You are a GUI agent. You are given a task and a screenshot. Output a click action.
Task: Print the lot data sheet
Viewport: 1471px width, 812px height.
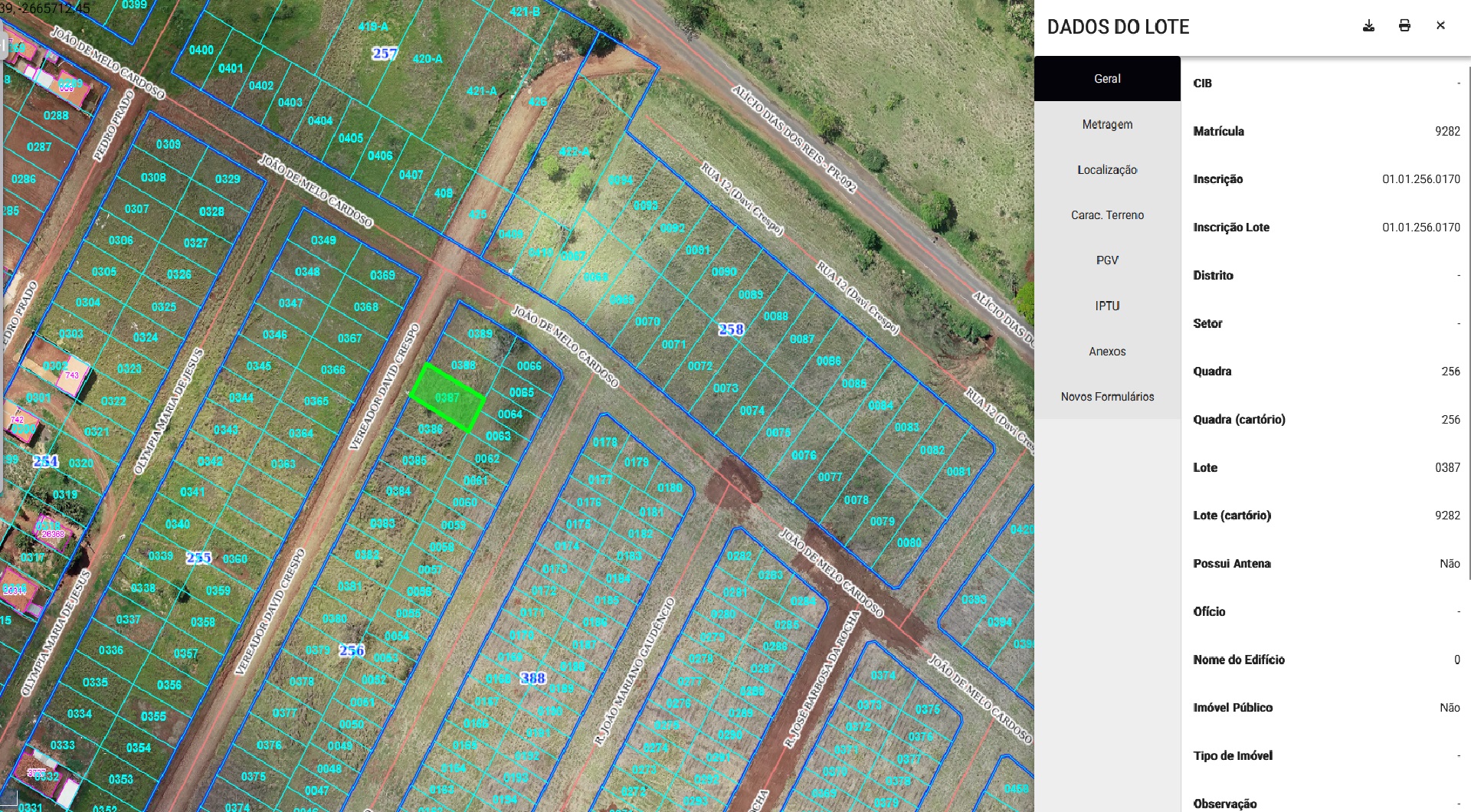(1404, 26)
